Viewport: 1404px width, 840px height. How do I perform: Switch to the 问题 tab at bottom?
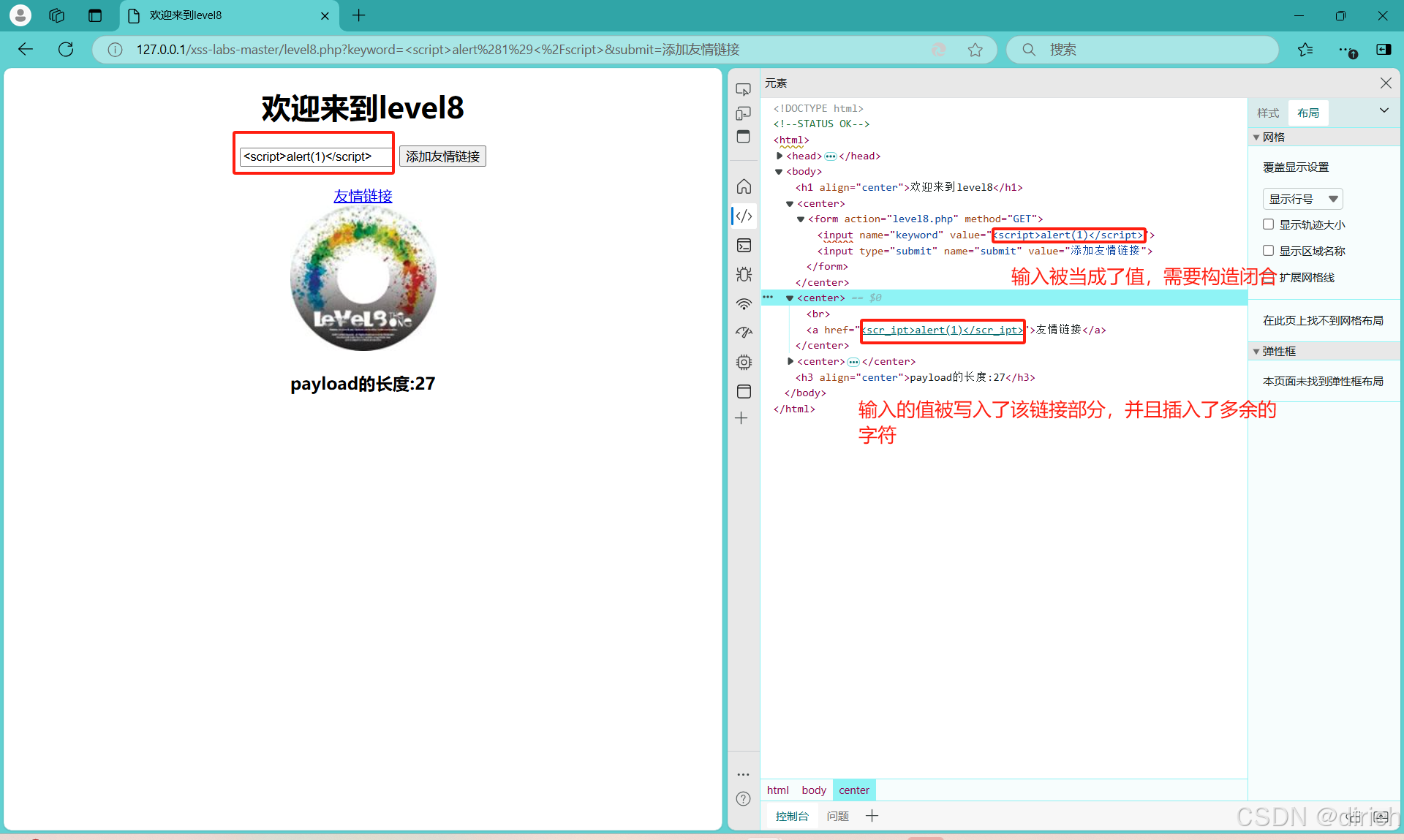pos(837,816)
